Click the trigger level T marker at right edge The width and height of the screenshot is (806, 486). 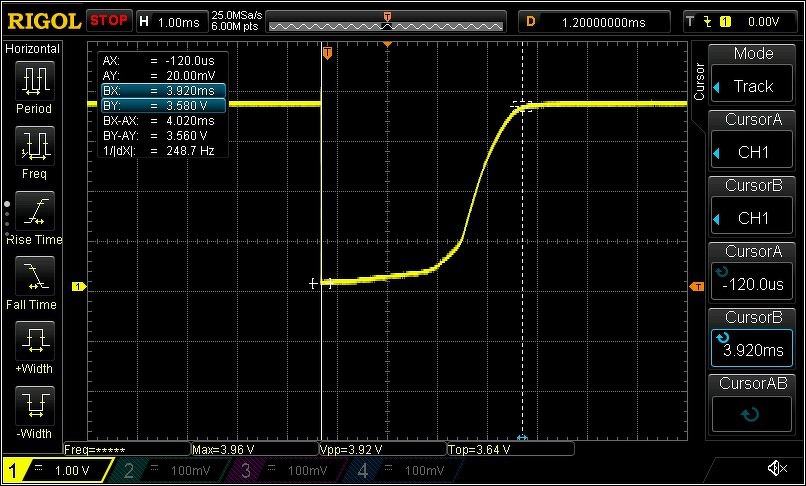[697, 286]
